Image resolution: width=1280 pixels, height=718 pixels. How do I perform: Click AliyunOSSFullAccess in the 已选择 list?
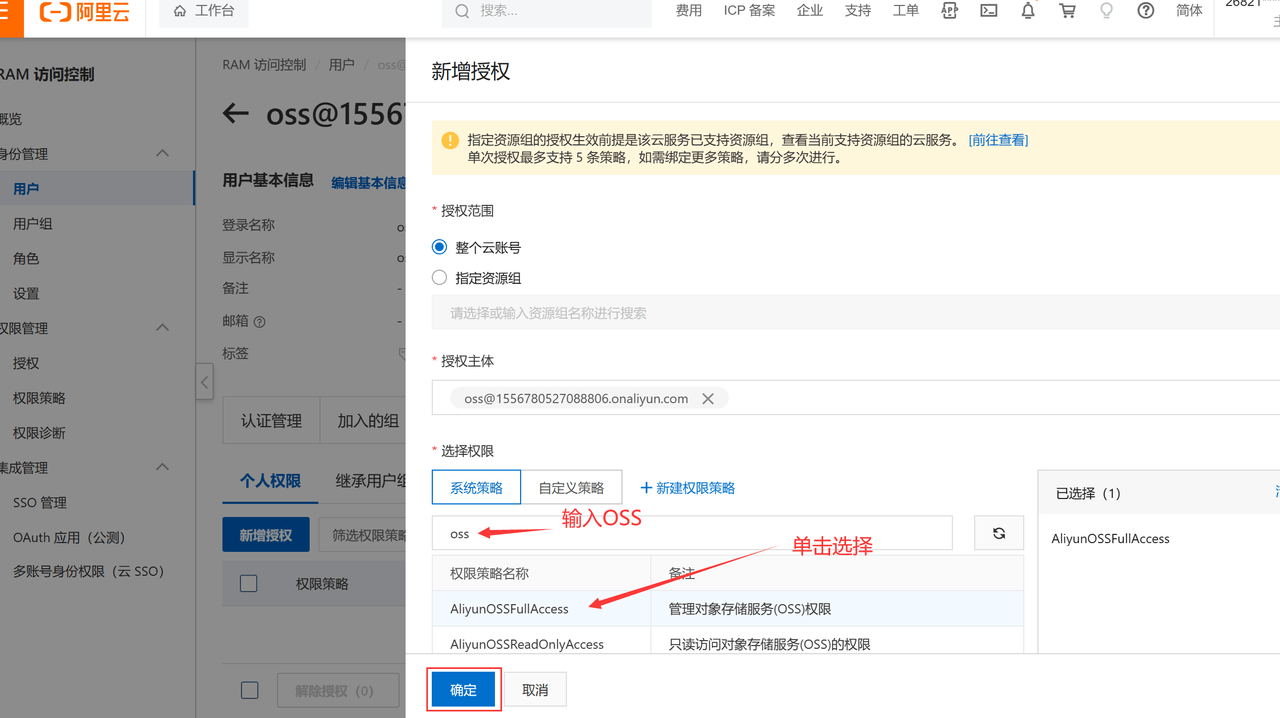tap(1110, 539)
